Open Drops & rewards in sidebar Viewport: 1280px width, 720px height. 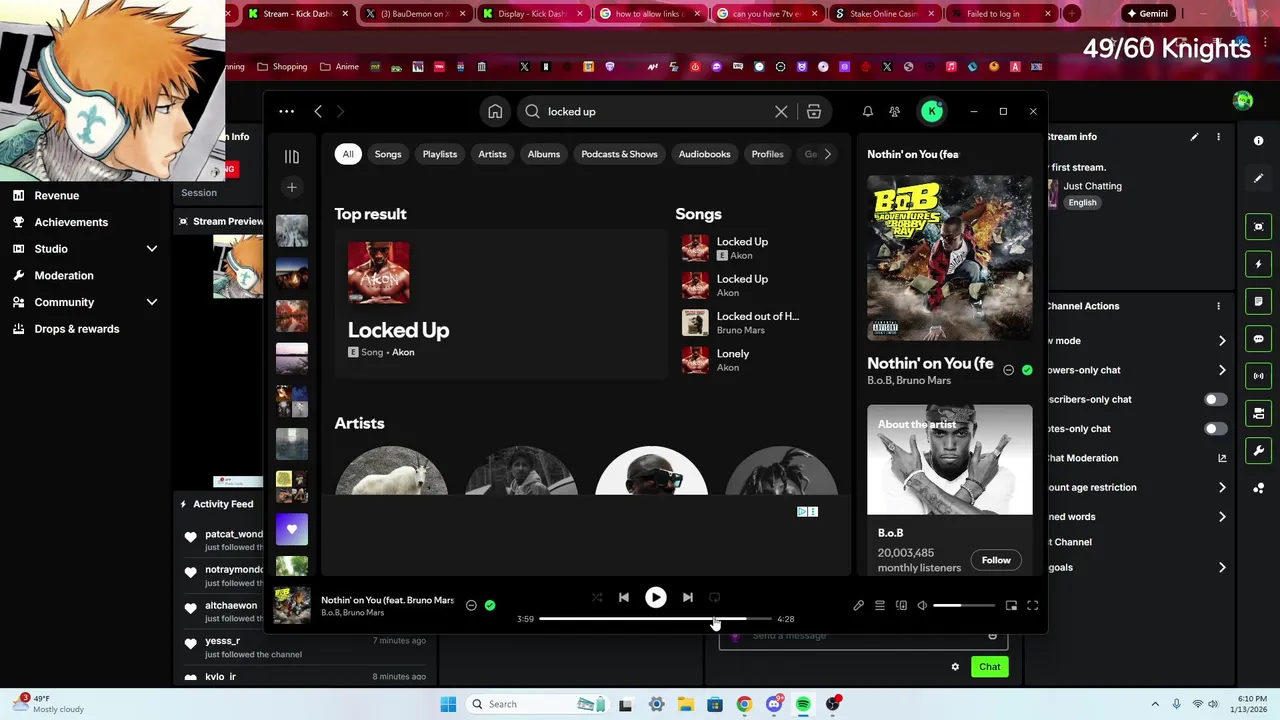coord(77,329)
